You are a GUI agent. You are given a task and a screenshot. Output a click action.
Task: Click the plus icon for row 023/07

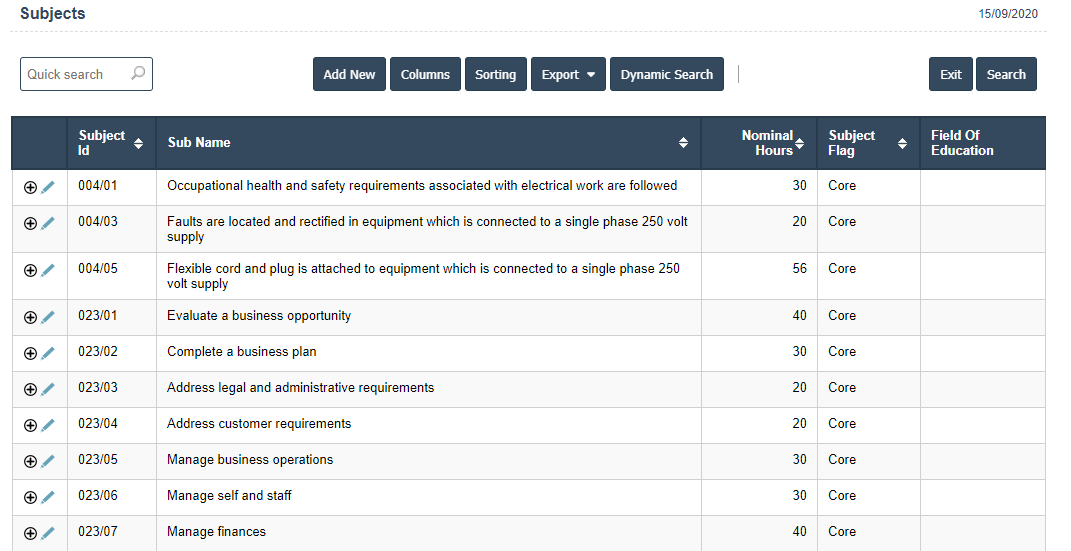30,533
